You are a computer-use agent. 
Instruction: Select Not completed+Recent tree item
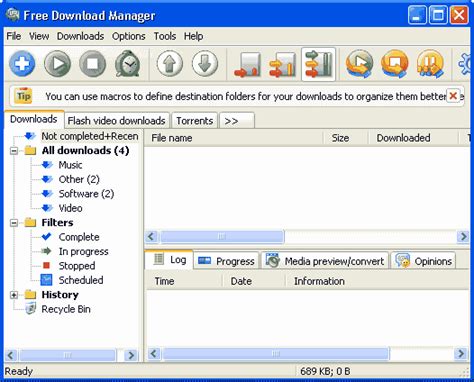(x=90, y=136)
